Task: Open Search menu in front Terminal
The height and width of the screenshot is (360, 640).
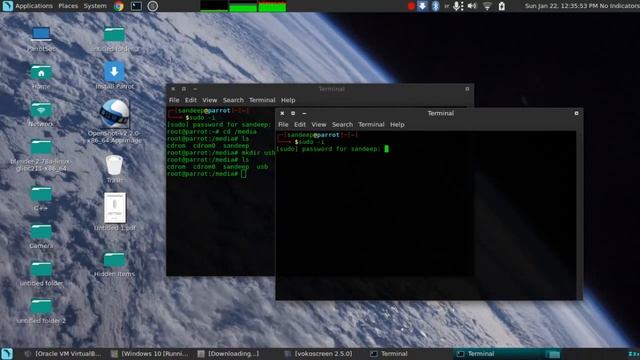Action: click(x=342, y=124)
